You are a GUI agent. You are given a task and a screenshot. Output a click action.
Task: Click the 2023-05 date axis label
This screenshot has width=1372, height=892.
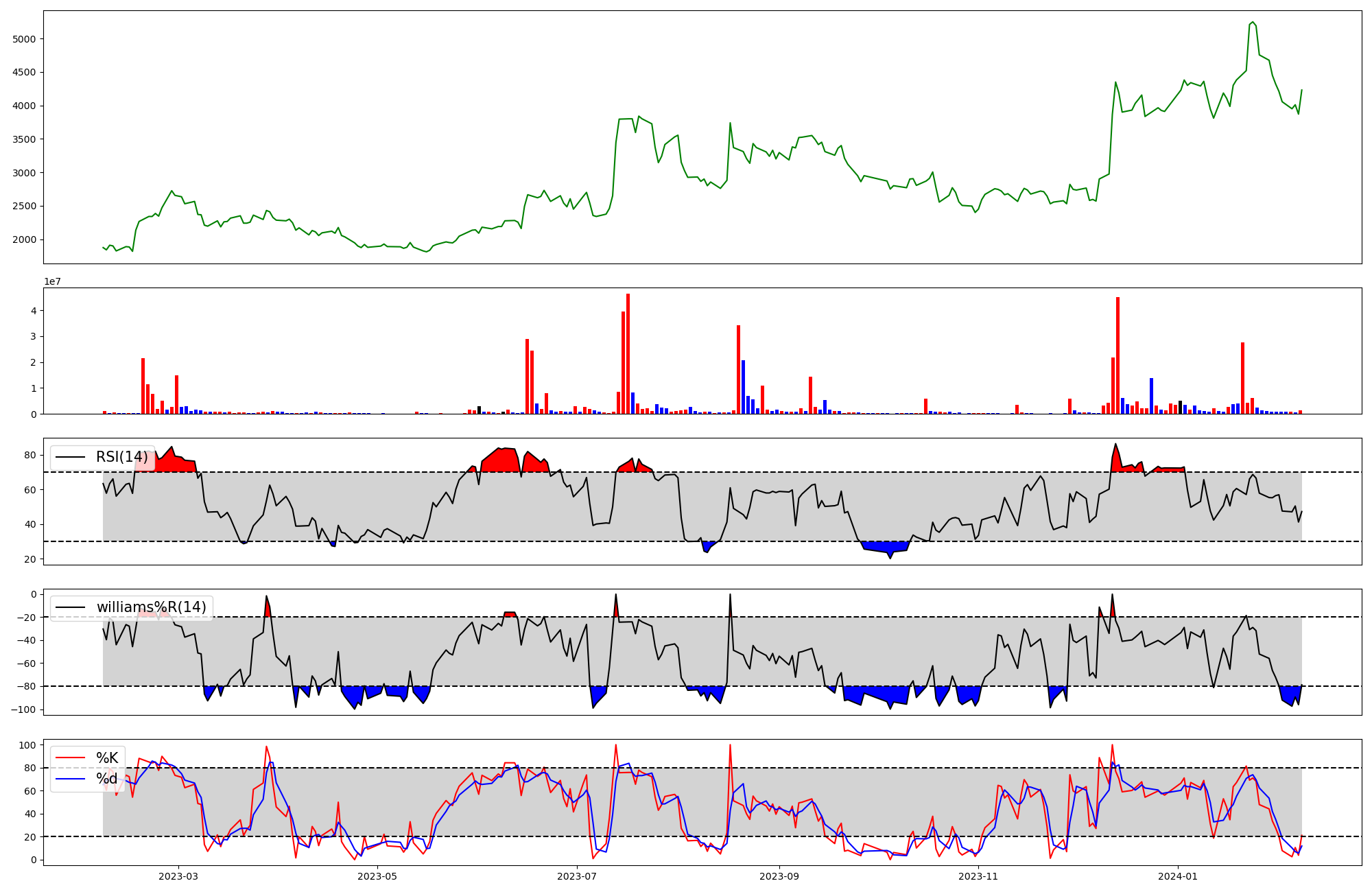pyautogui.click(x=377, y=876)
